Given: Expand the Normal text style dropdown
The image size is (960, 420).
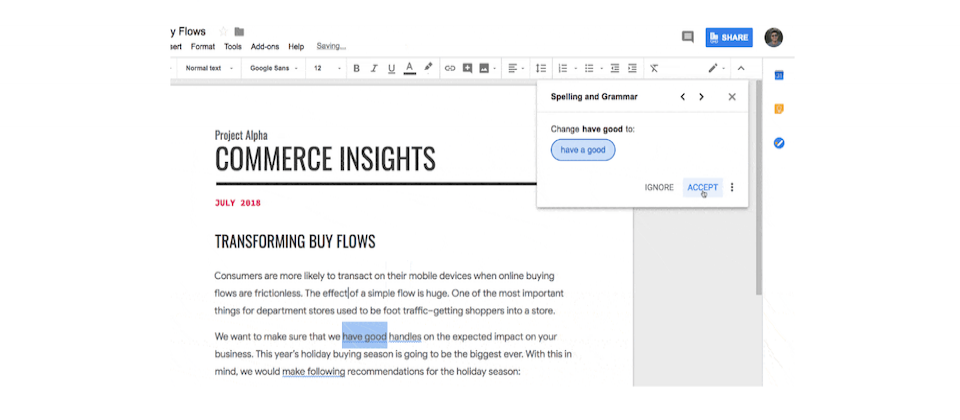Looking at the screenshot, I should pos(209,68).
